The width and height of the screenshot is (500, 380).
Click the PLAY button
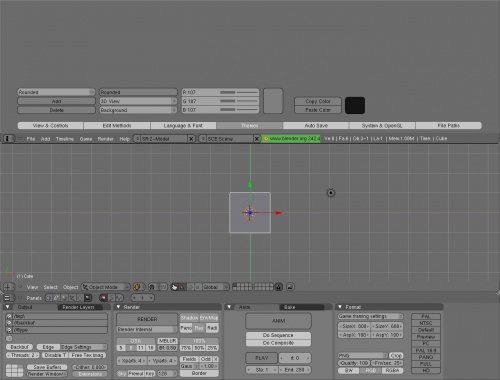pyautogui.click(x=262, y=358)
